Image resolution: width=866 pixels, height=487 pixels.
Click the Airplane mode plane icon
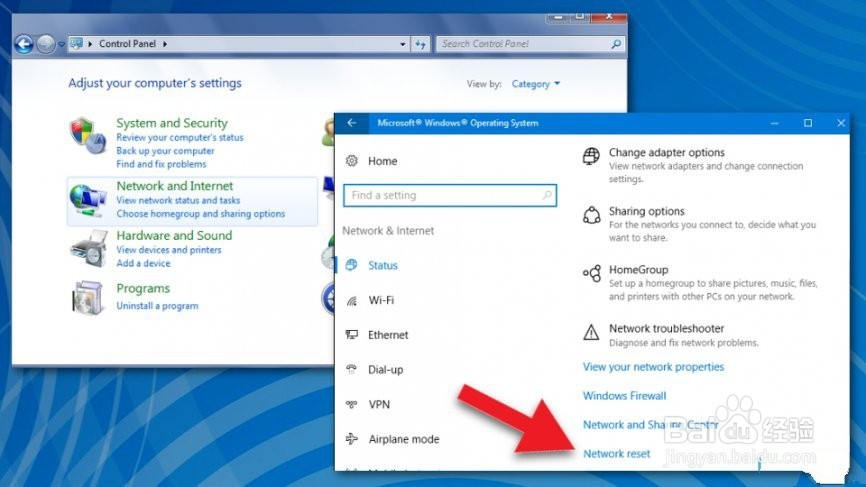pos(352,439)
